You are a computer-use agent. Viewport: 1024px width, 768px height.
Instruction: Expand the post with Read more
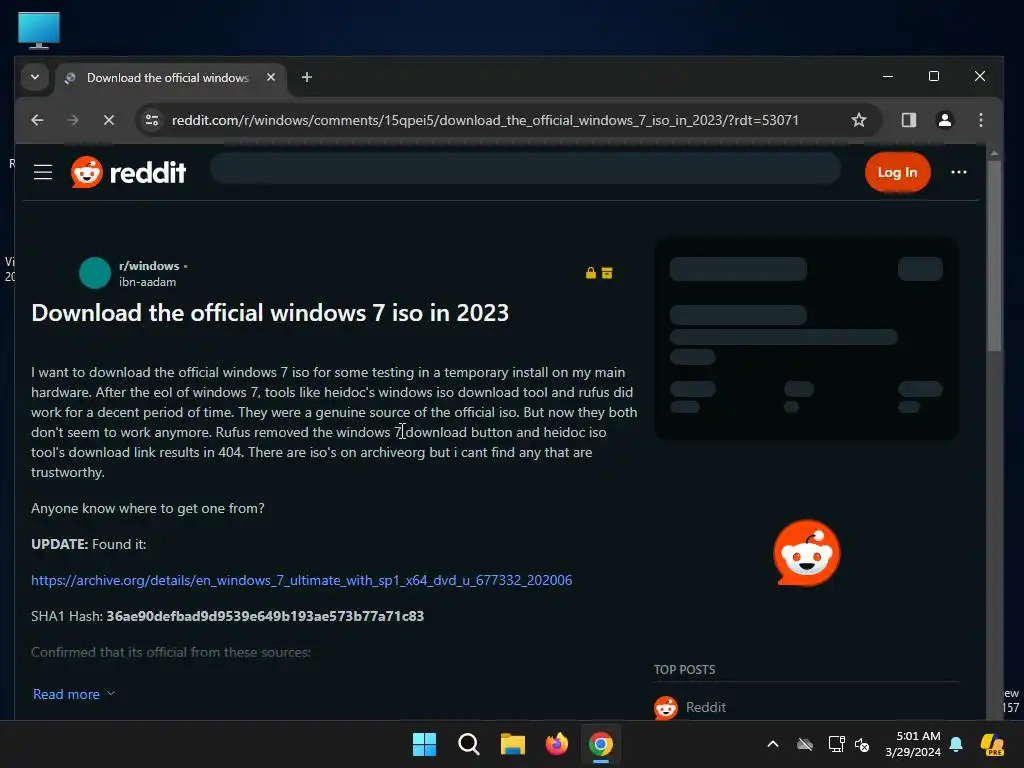[73, 694]
